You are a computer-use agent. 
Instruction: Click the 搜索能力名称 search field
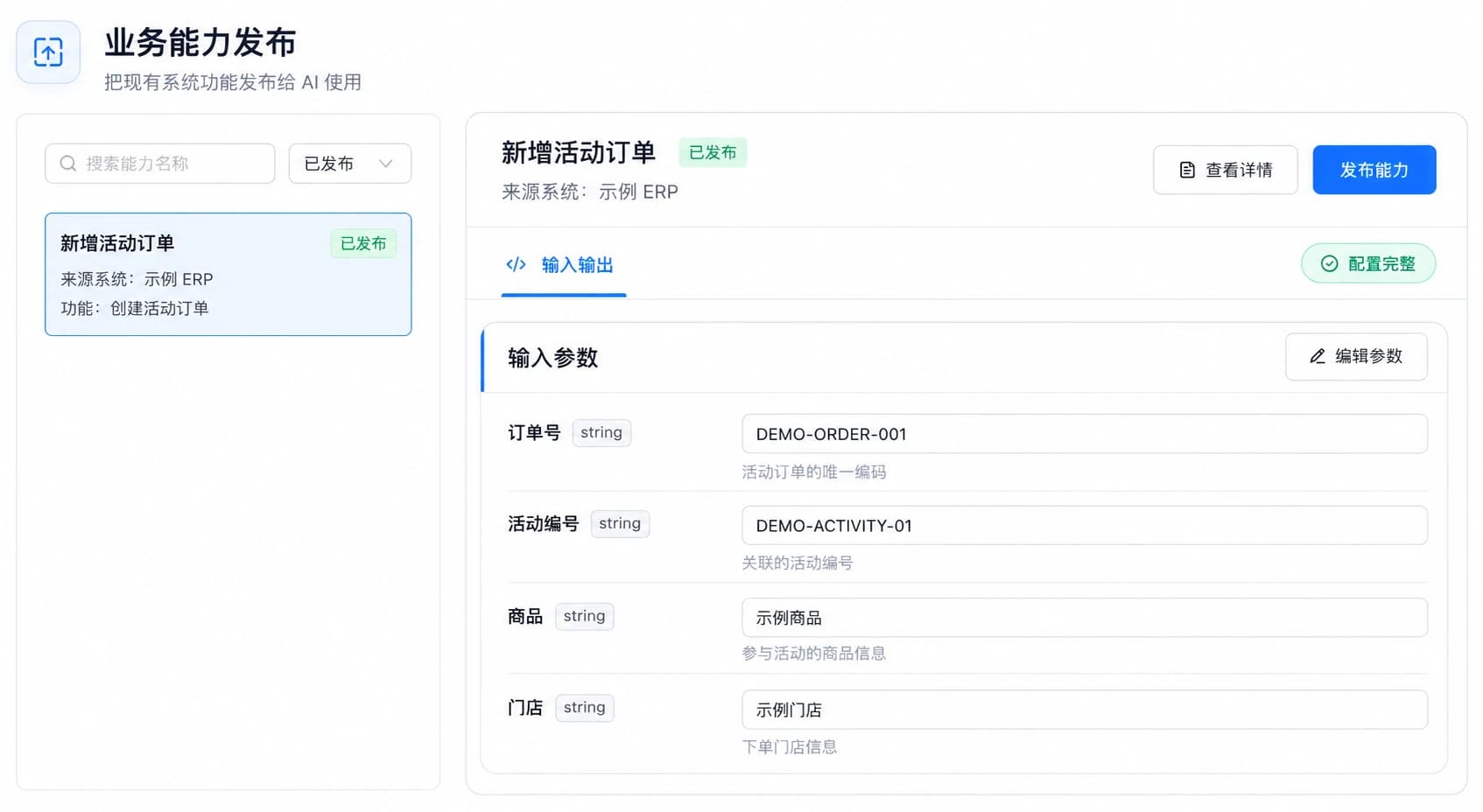tap(160, 164)
